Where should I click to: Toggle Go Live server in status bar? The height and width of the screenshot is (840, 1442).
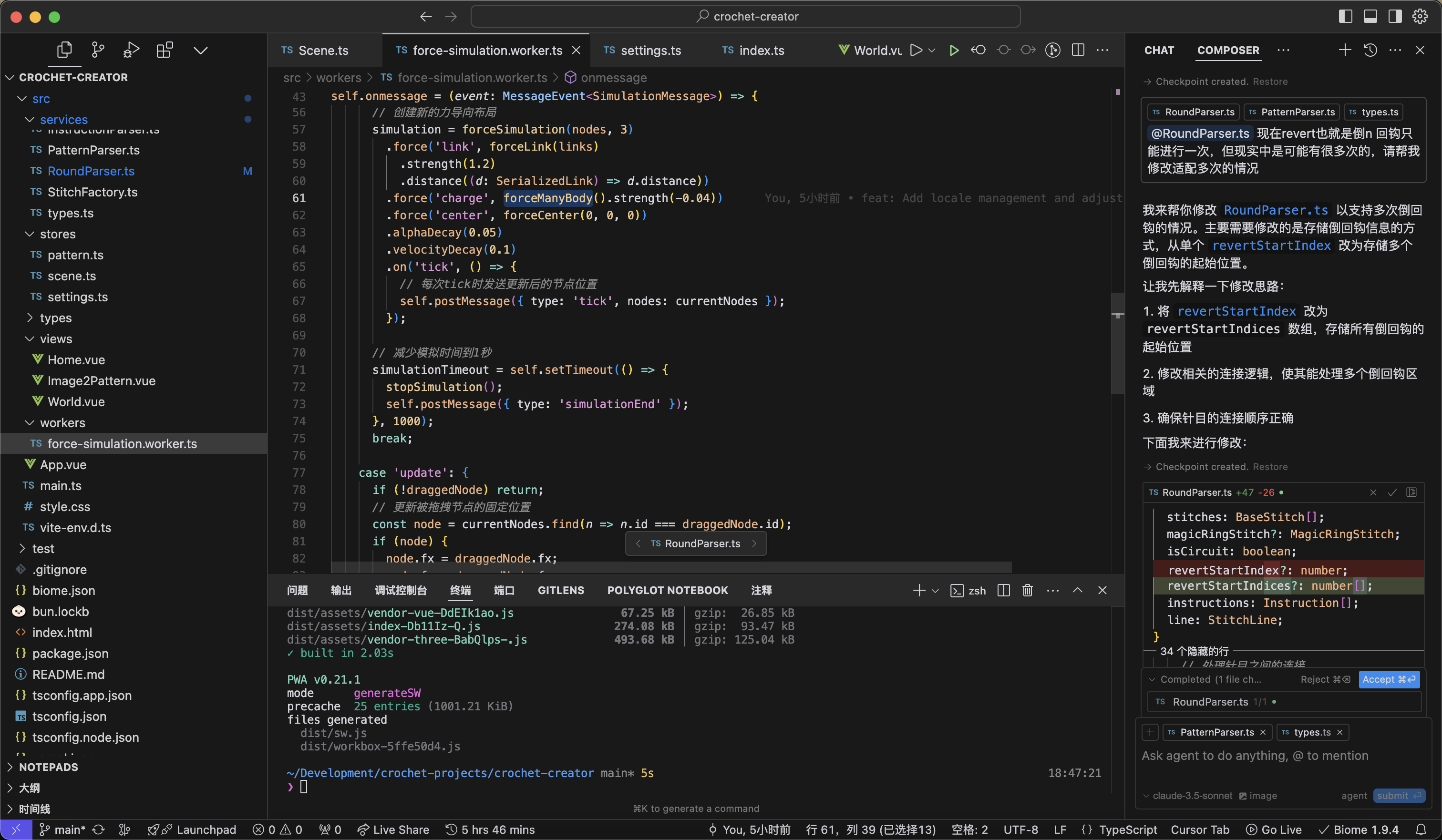point(1274,829)
